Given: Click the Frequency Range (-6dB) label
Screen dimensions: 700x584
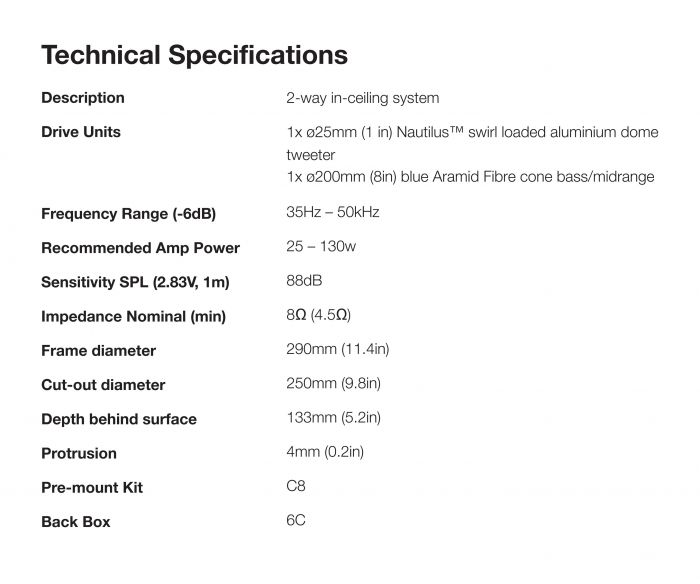Looking at the screenshot, I should 128,214.
